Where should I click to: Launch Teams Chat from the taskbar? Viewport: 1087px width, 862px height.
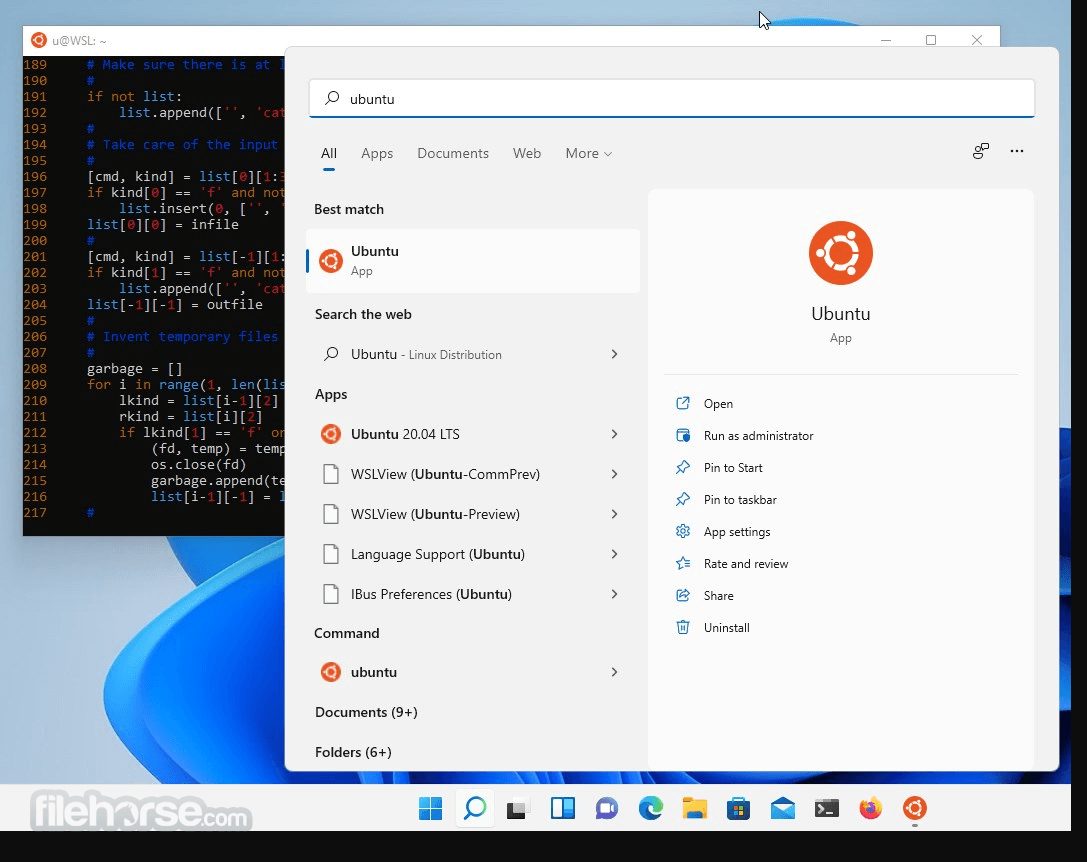(607, 809)
